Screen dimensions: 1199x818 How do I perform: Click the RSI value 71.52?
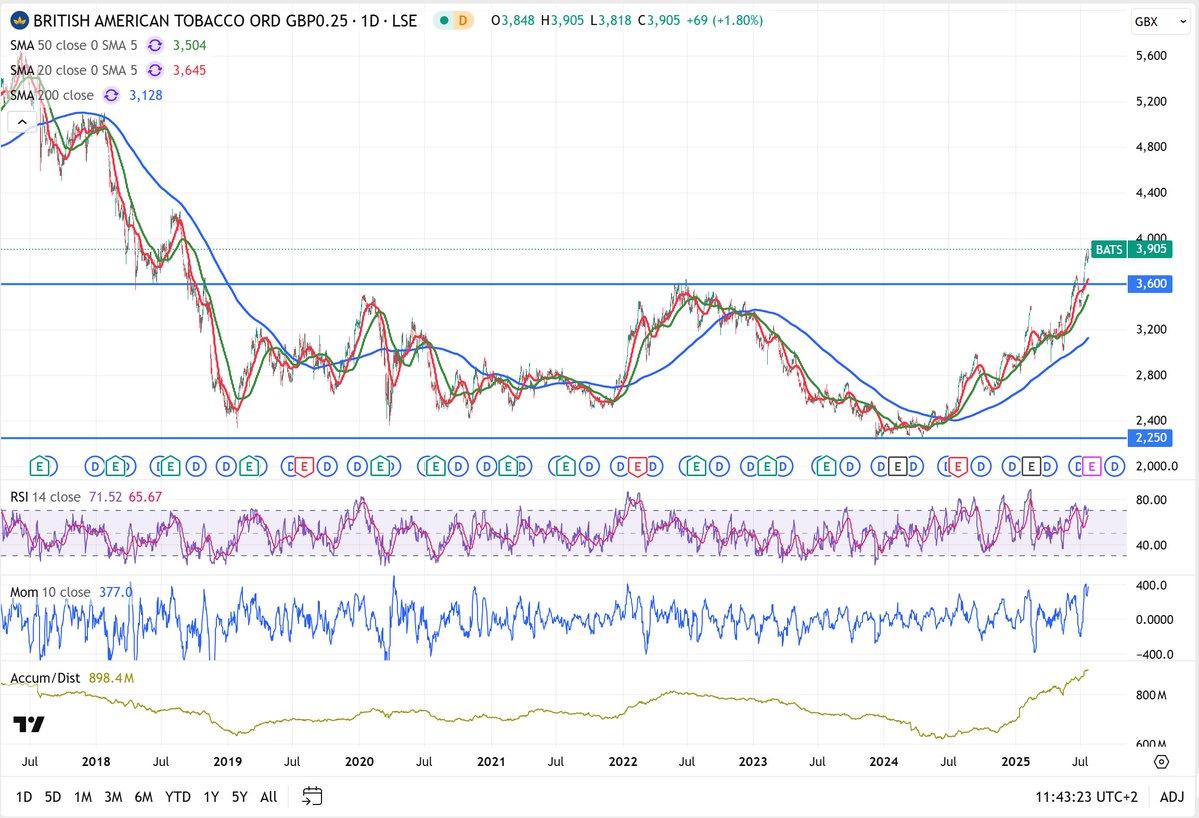[105, 497]
